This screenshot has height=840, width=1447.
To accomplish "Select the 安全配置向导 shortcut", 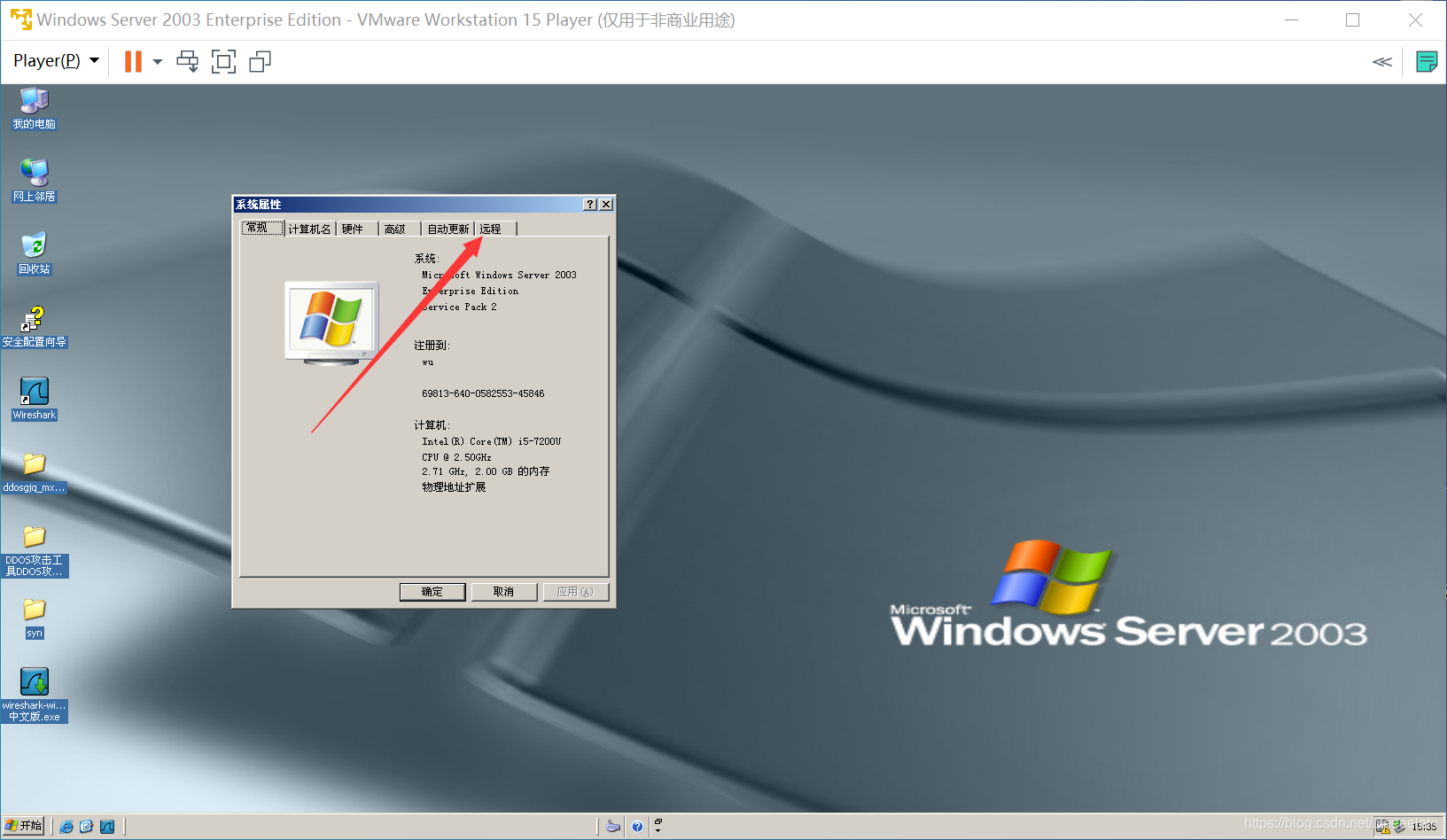I will click(35, 326).
